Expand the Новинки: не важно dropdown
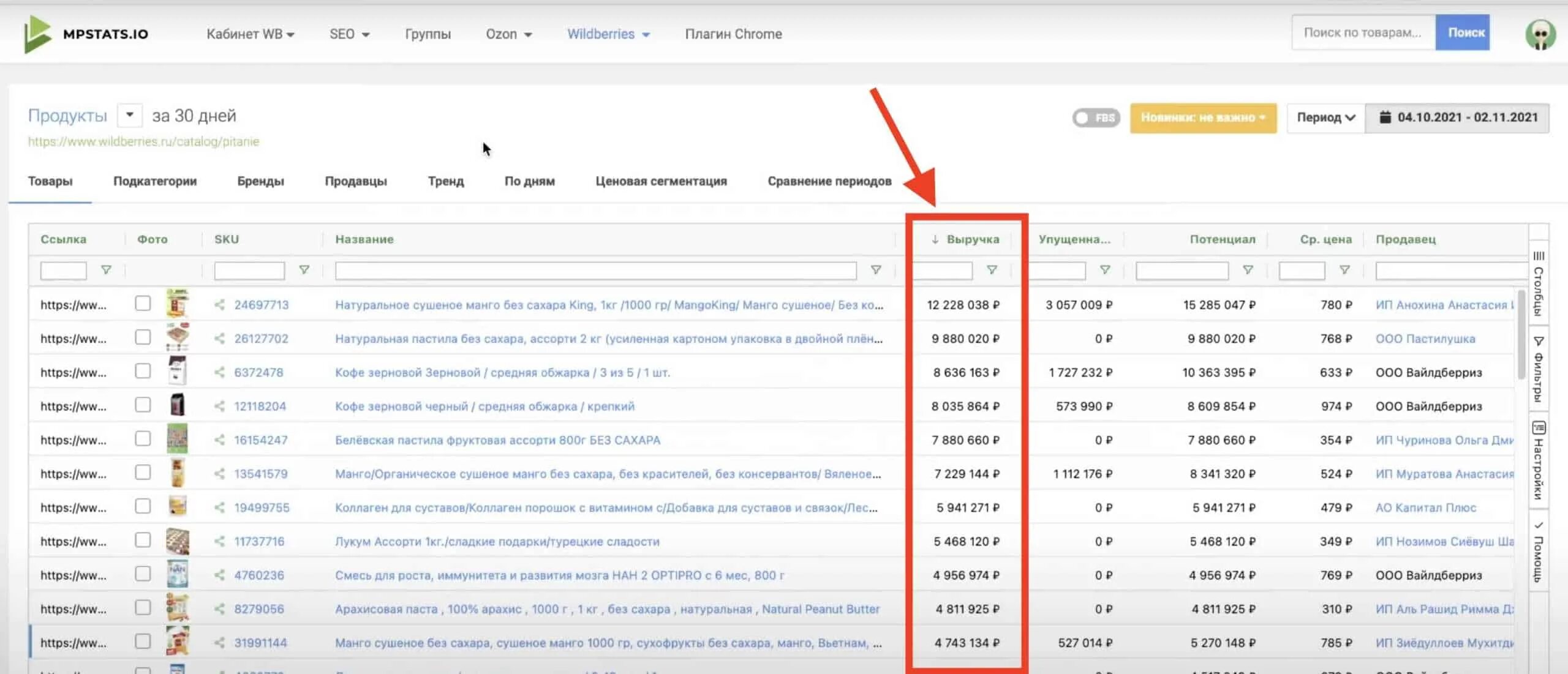The height and width of the screenshot is (674, 1568). 1203,118
